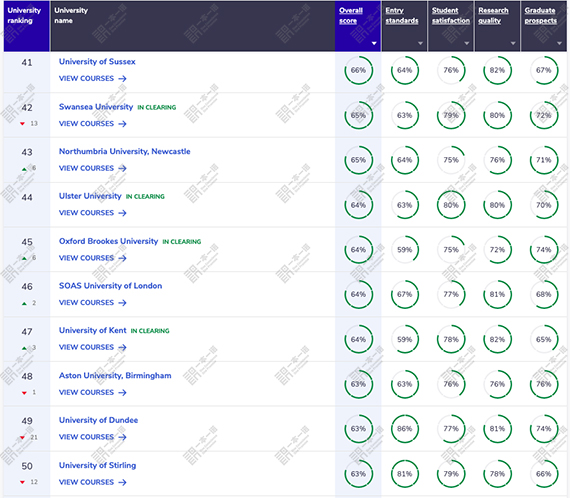This screenshot has height=498, width=570.
Task: Click Ulster student satisfaction 80% circle
Action: click(451, 205)
